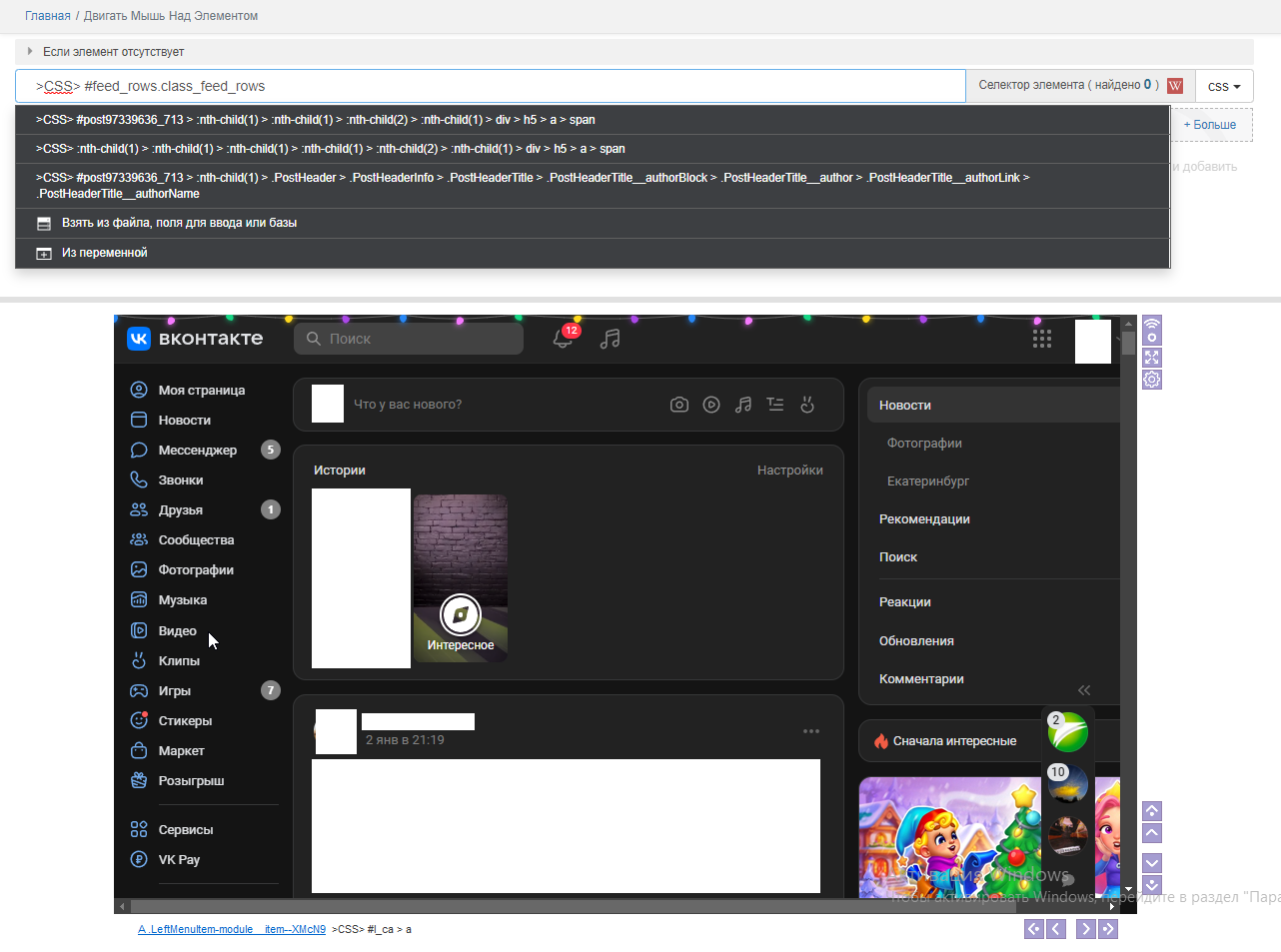Collapse right panel with double chevron
This screenshot has width=1281, height=952.
coord(1084,690)
